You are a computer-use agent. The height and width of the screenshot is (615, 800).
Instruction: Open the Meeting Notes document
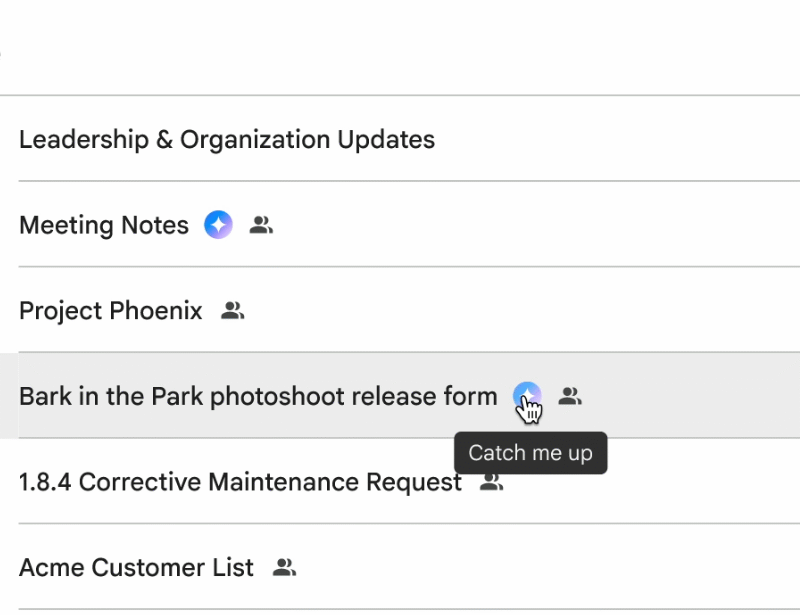104,225
